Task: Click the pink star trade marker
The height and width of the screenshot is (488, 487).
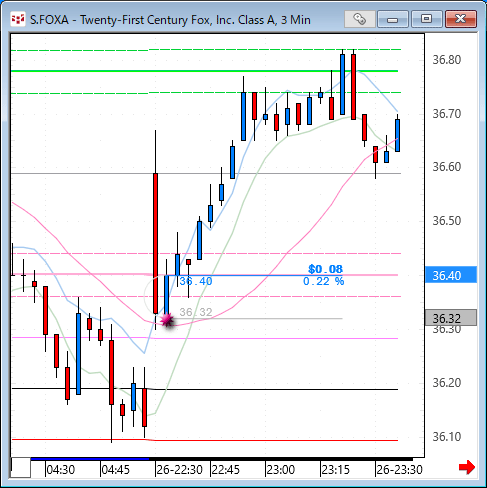Action: 167,320
